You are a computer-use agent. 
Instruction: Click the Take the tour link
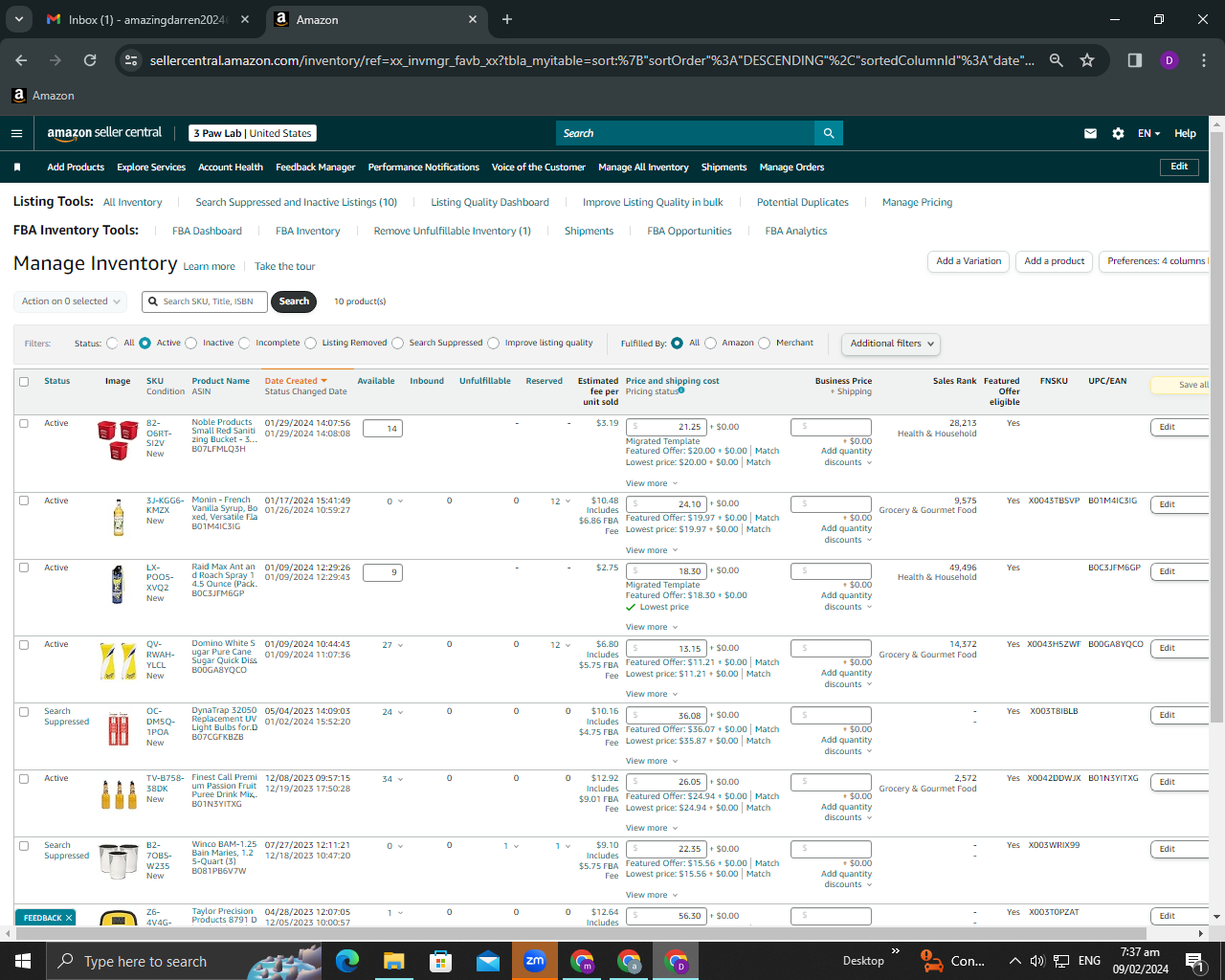click(x=284, y=266)
